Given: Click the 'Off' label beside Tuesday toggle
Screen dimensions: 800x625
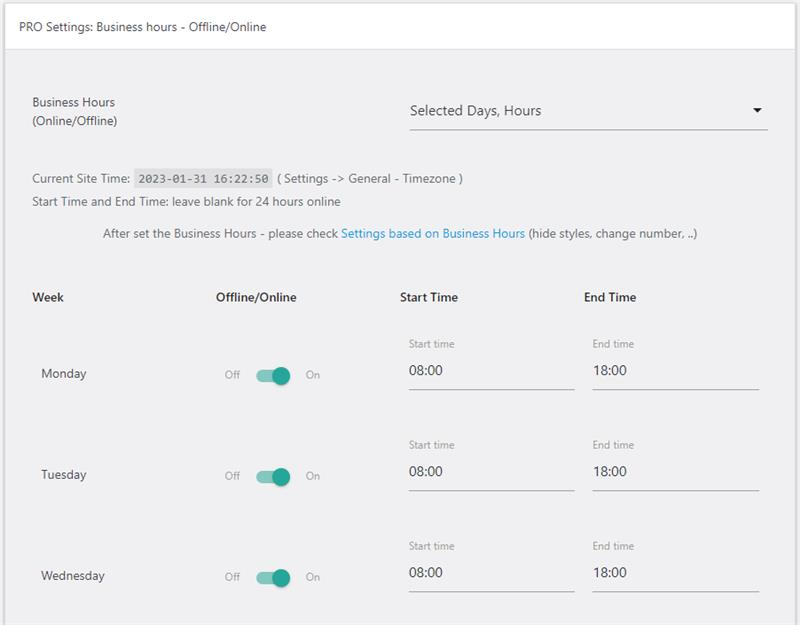Looking at the screenshot, I should coord(232,476).
